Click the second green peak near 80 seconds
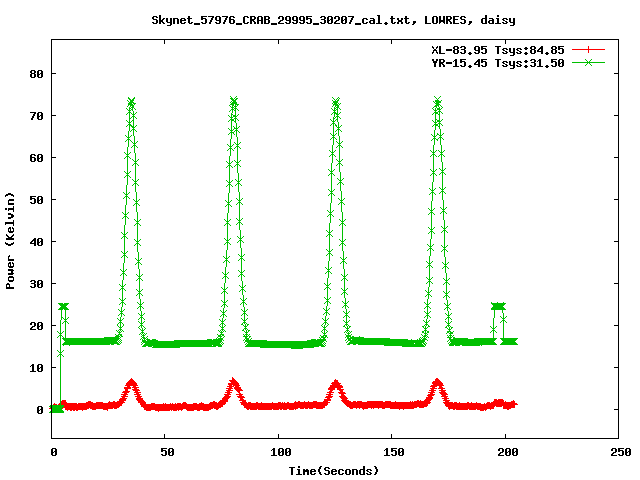Viewport: 640px width, 480px height. coord(233,101)
